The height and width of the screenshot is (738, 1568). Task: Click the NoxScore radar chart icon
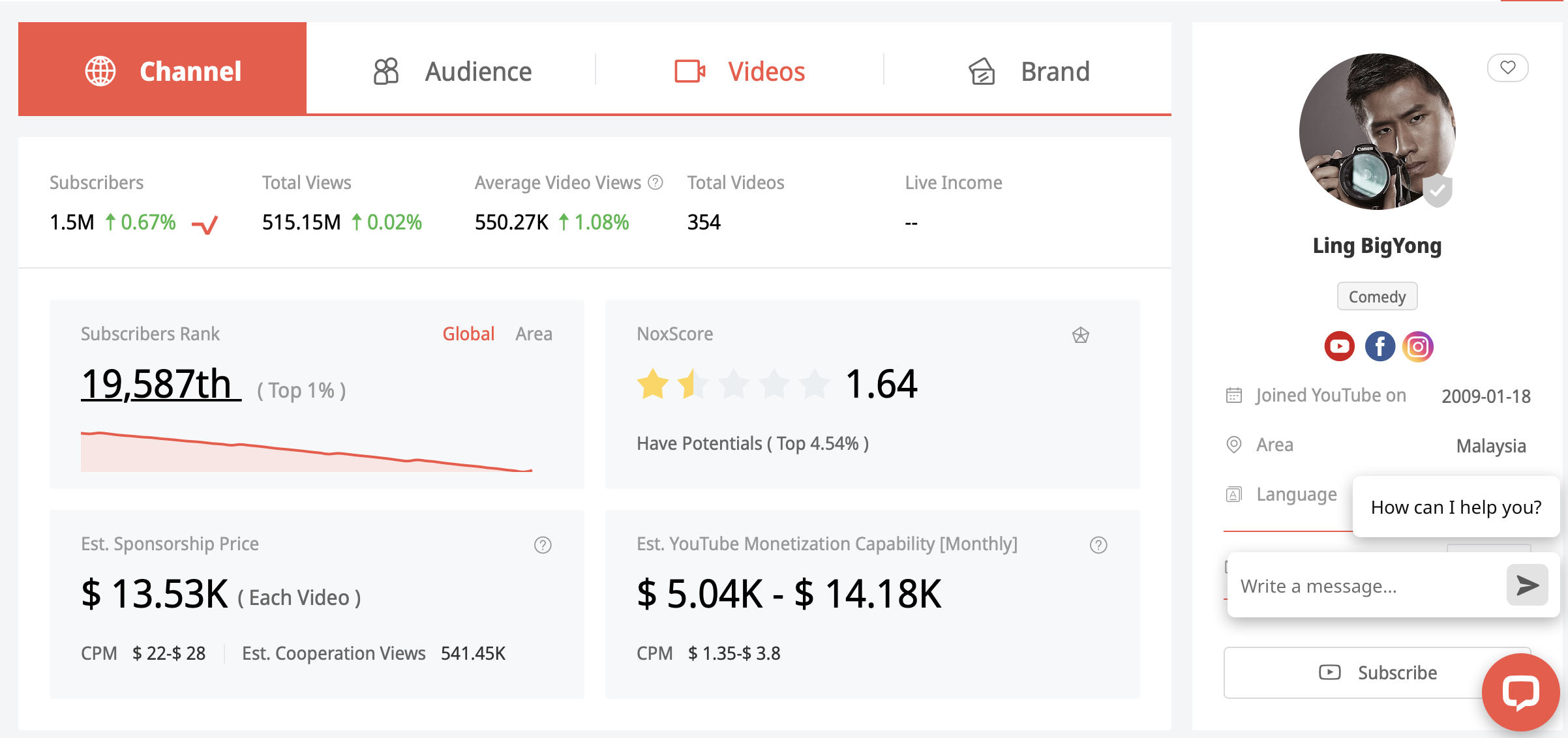(x=1081, y=335)
